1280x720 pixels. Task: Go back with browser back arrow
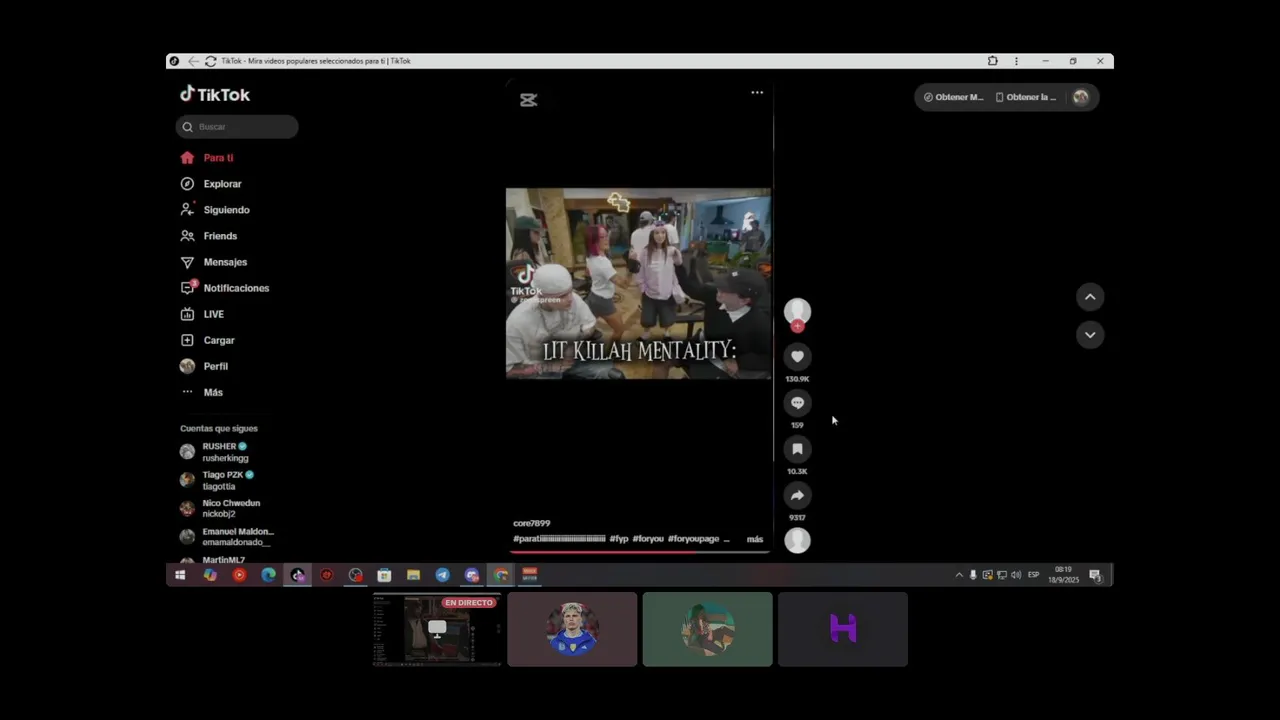click(194, 61)
